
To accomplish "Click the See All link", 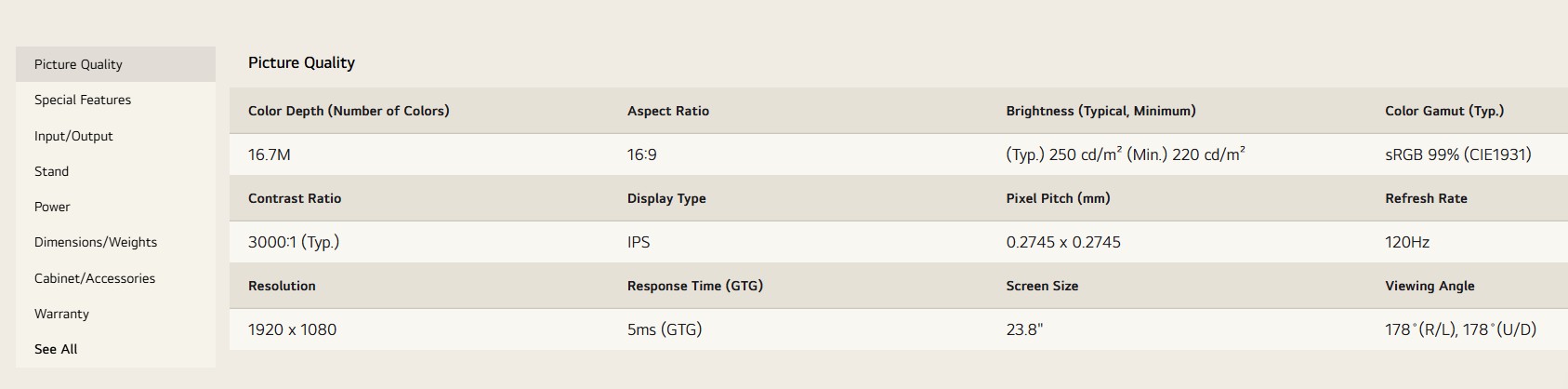I will click(56, 349).
